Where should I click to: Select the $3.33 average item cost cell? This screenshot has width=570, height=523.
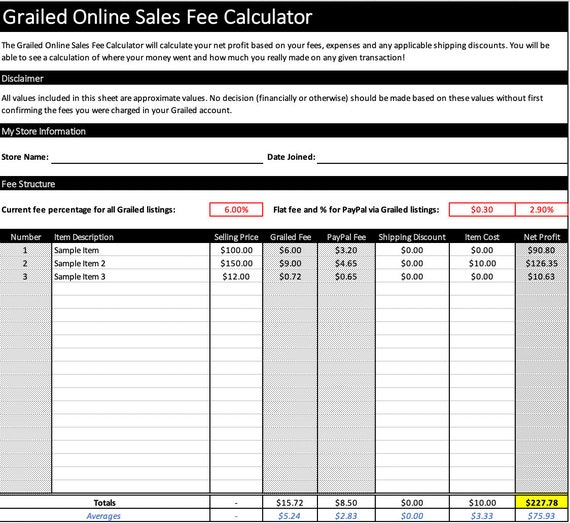(x=482, y=516)
